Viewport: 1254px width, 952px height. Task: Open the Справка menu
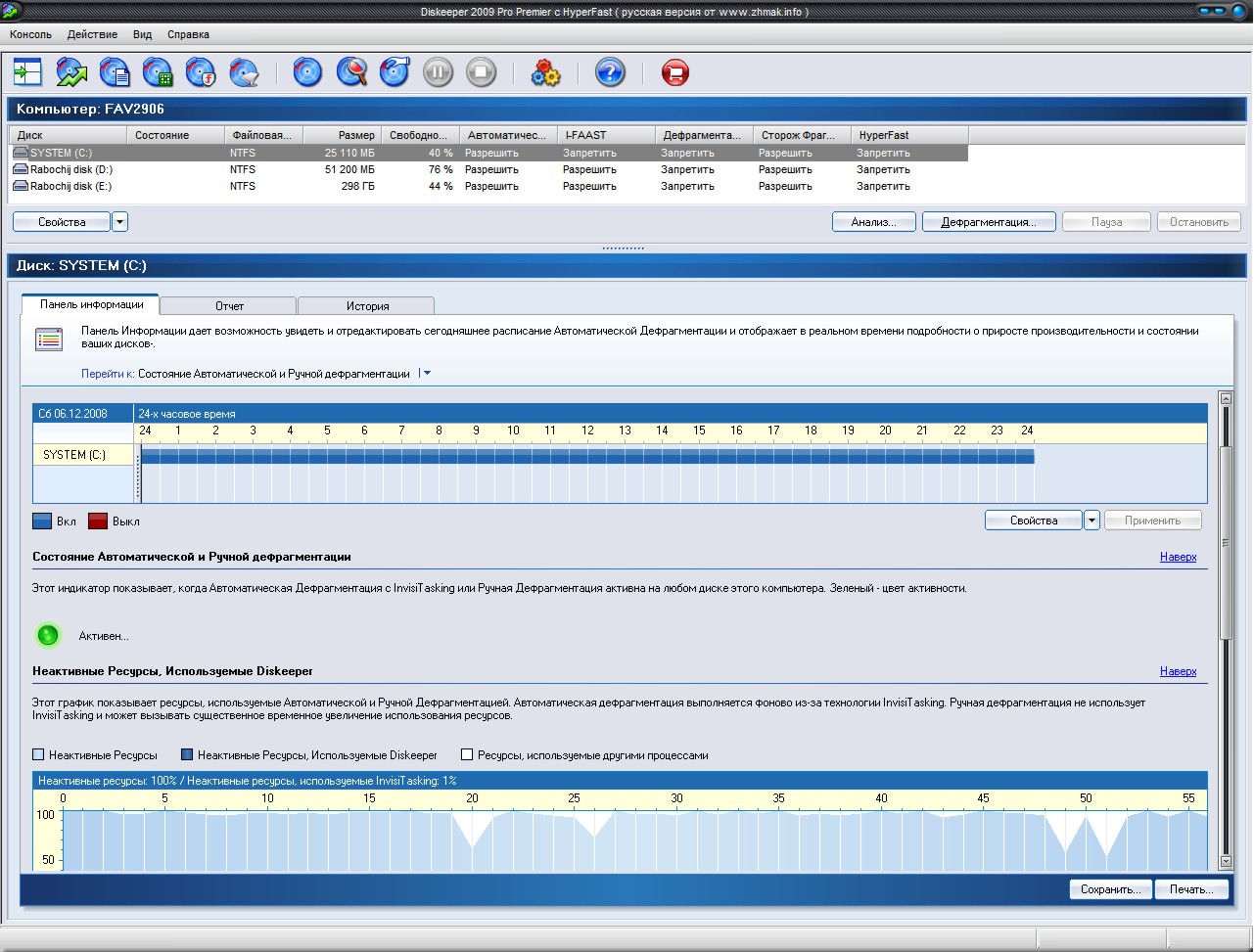[x=188, y=34]
